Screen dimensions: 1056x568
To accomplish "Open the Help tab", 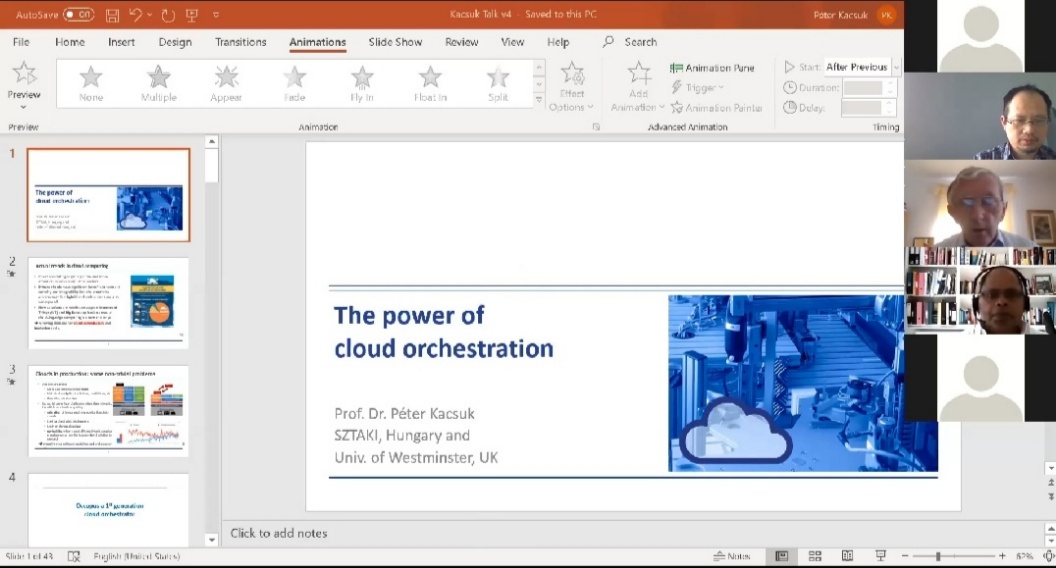I will [558, 42].
